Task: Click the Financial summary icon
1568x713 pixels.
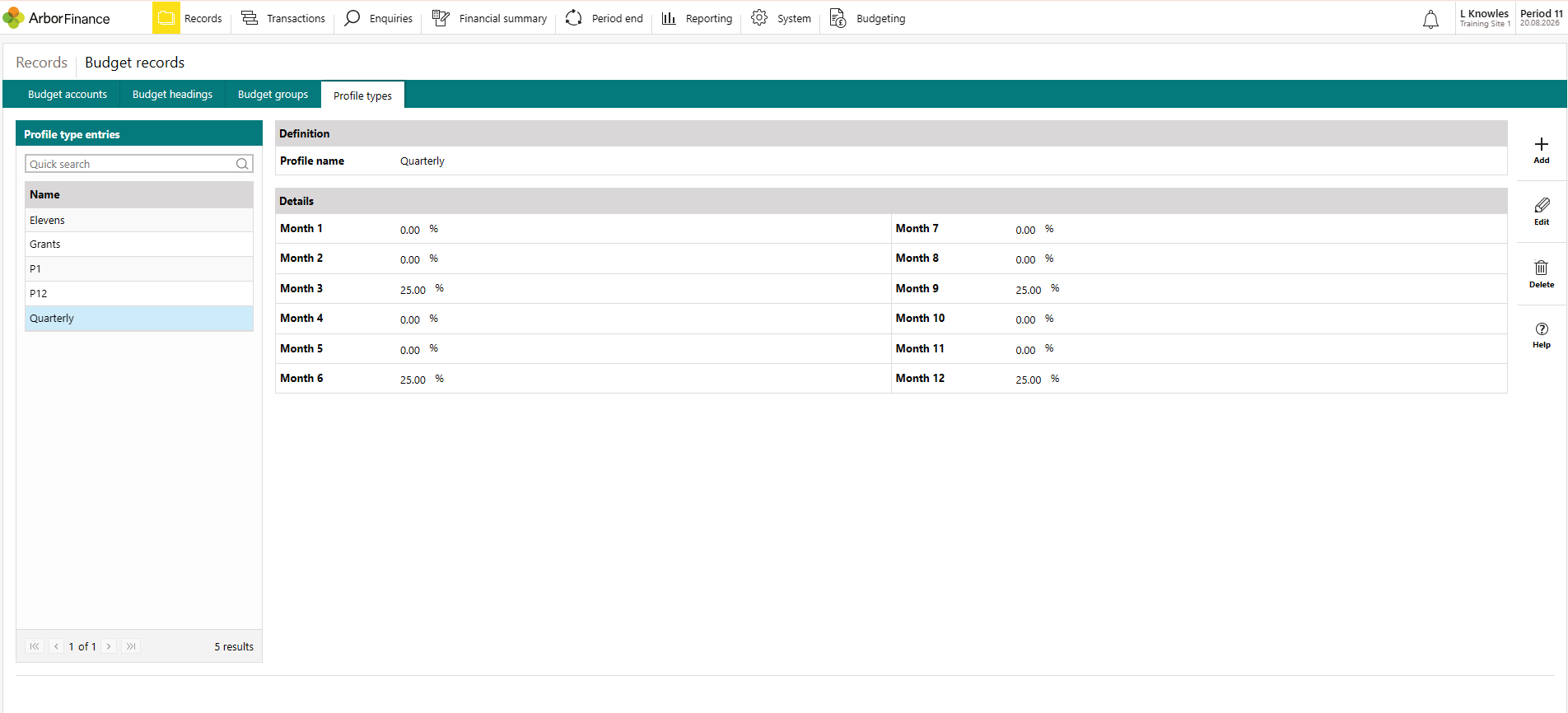Action: pos(441,18)
